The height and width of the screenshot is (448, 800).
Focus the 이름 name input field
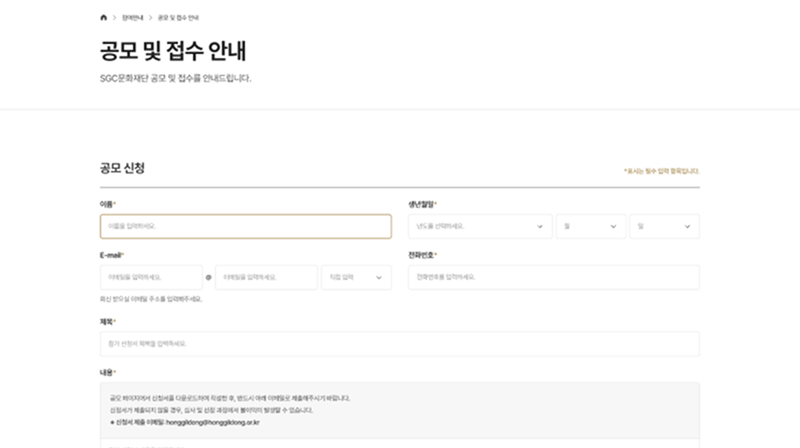pos(245,226)
